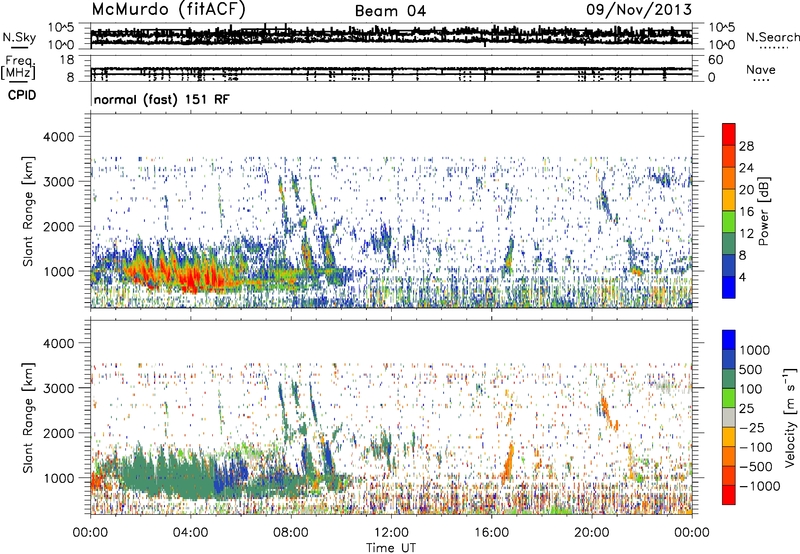The height and width of the screenshot is (554, 800).
Task: Click the "CPID" label
Action: (x=22, y=95)
